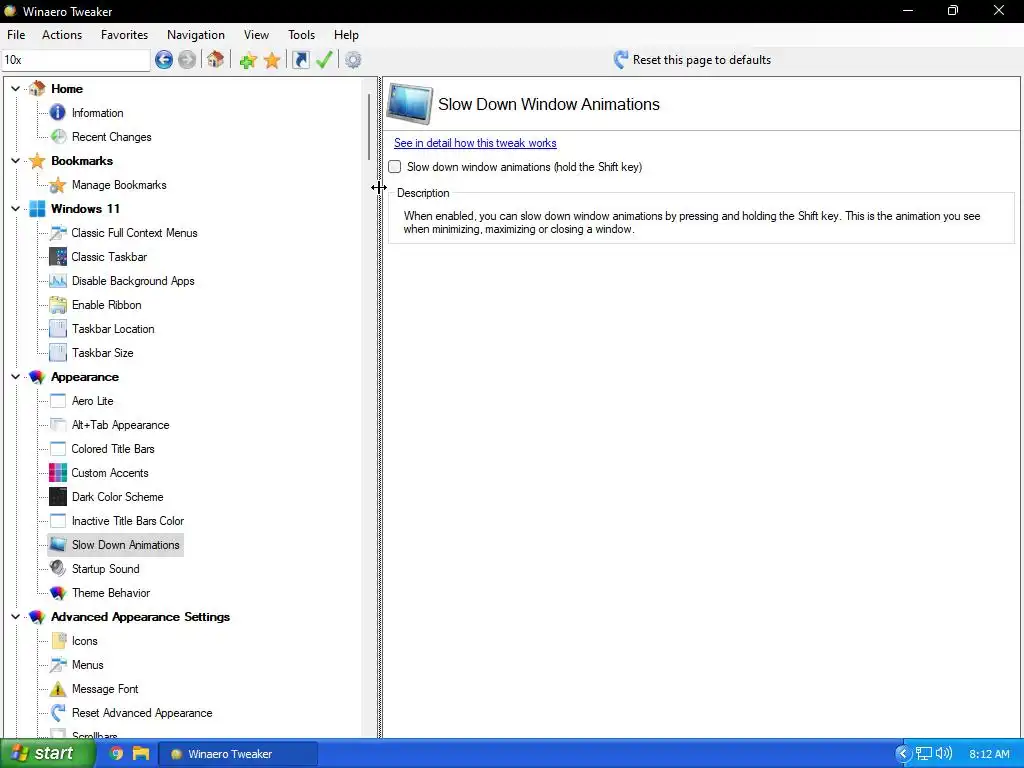Click the Dark Color Scheme icon

[57, 497]
